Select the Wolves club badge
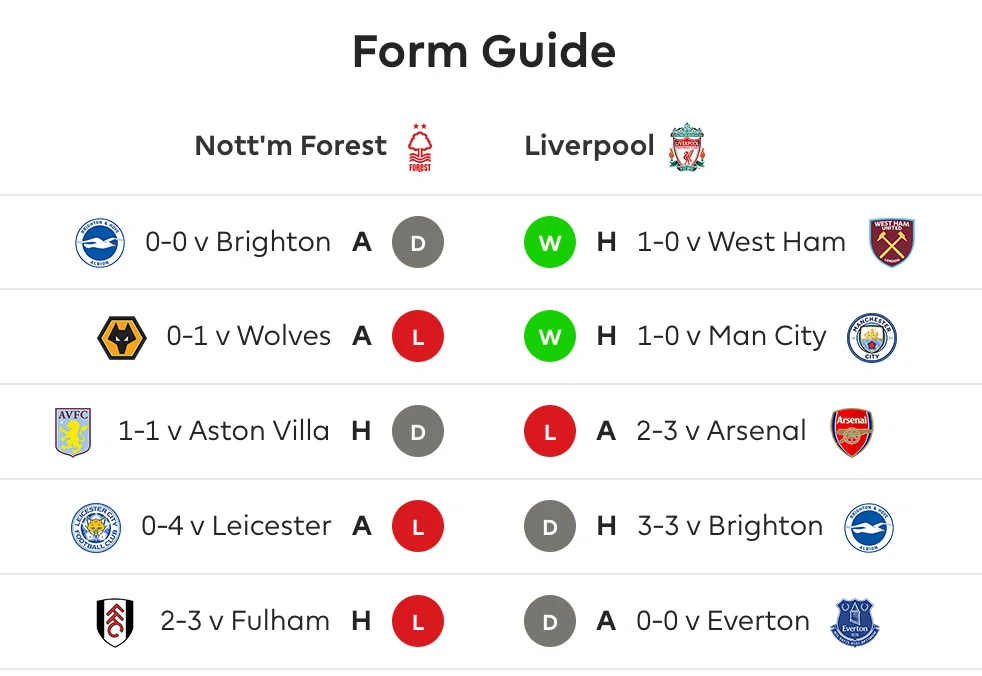This screenshot has height=676, width=982. (122, 338)
